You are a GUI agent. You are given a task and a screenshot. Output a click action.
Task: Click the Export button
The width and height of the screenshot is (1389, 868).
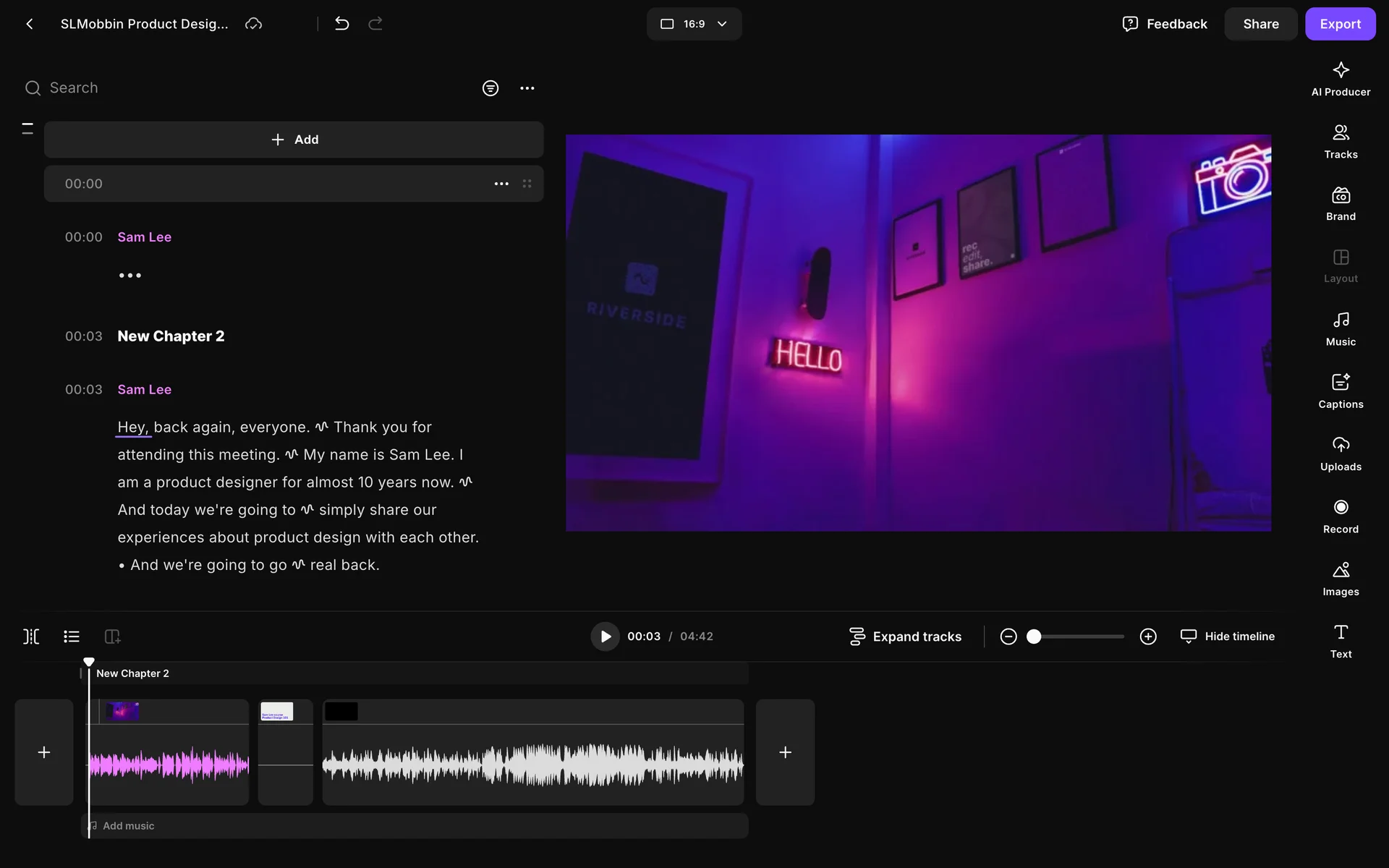pyautogui.click(x=1339, y=24)
